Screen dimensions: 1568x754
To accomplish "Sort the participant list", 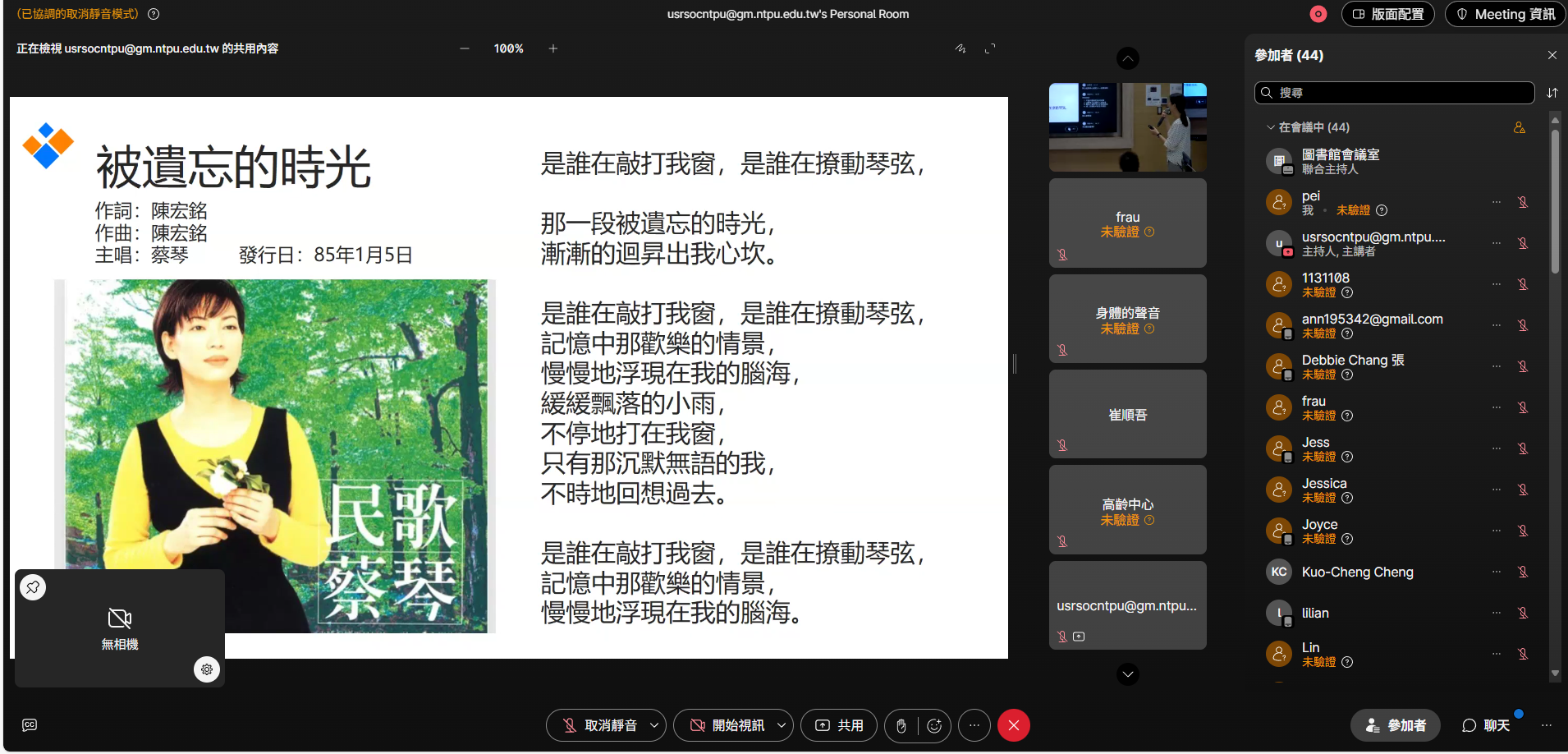I will 1552,93.
